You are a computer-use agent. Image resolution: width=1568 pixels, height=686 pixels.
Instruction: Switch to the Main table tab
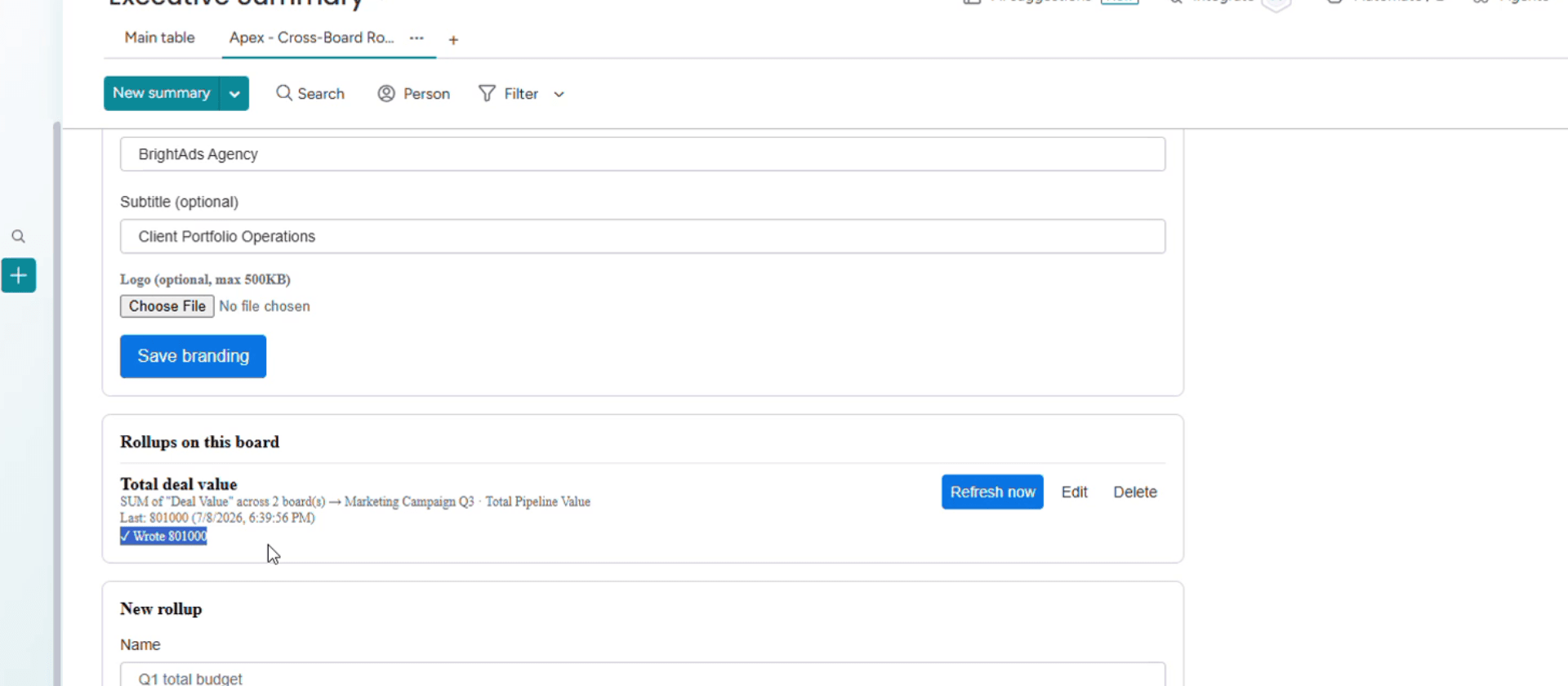159,38
